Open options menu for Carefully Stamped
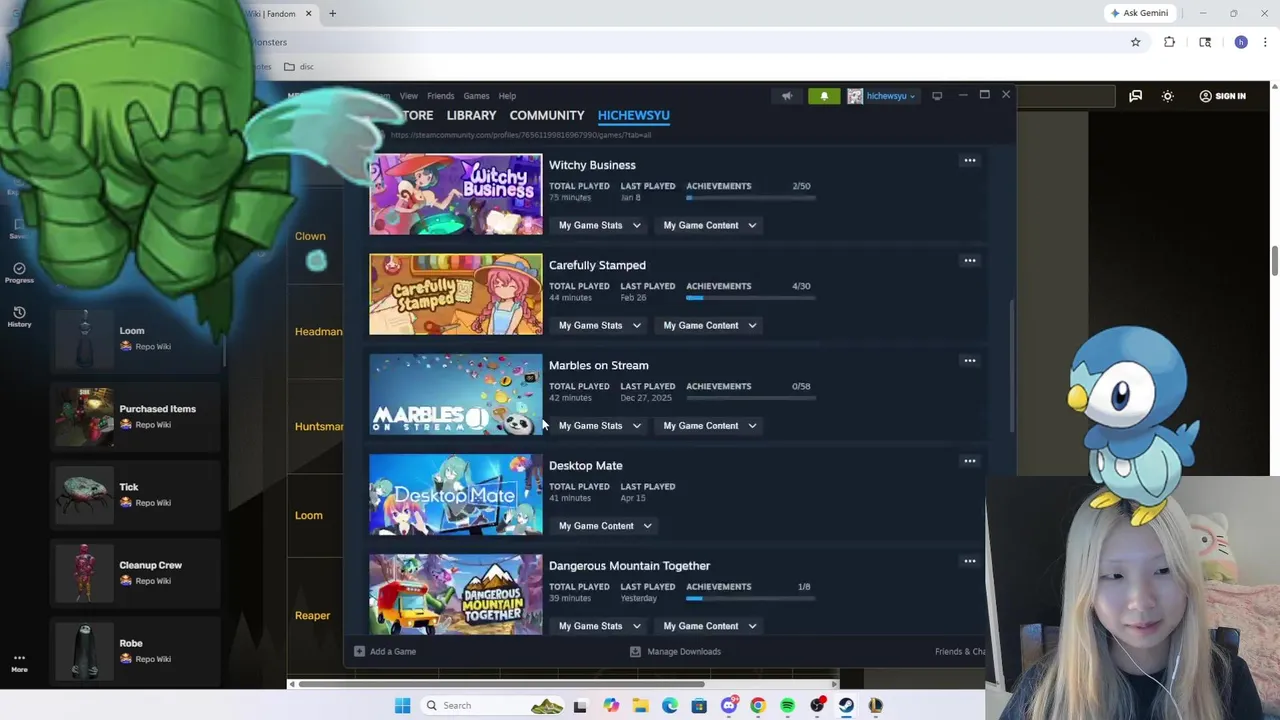 click(969, 260)
